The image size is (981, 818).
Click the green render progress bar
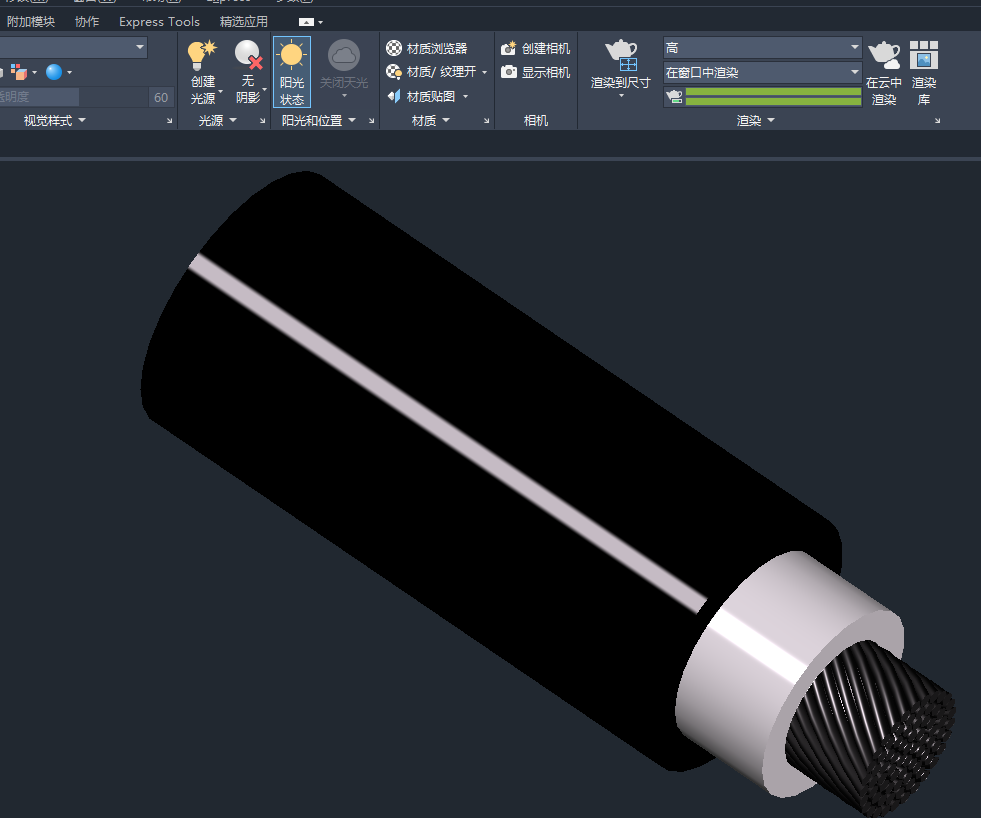click(x=772, y=96)
